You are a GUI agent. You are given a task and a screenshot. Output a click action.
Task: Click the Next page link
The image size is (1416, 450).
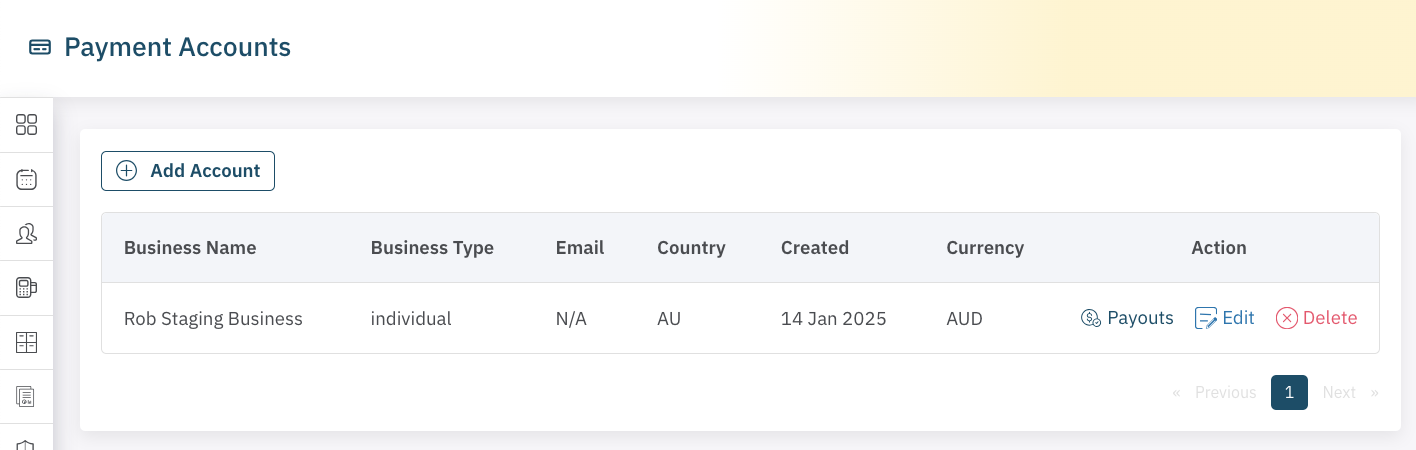click(1340, 393)
